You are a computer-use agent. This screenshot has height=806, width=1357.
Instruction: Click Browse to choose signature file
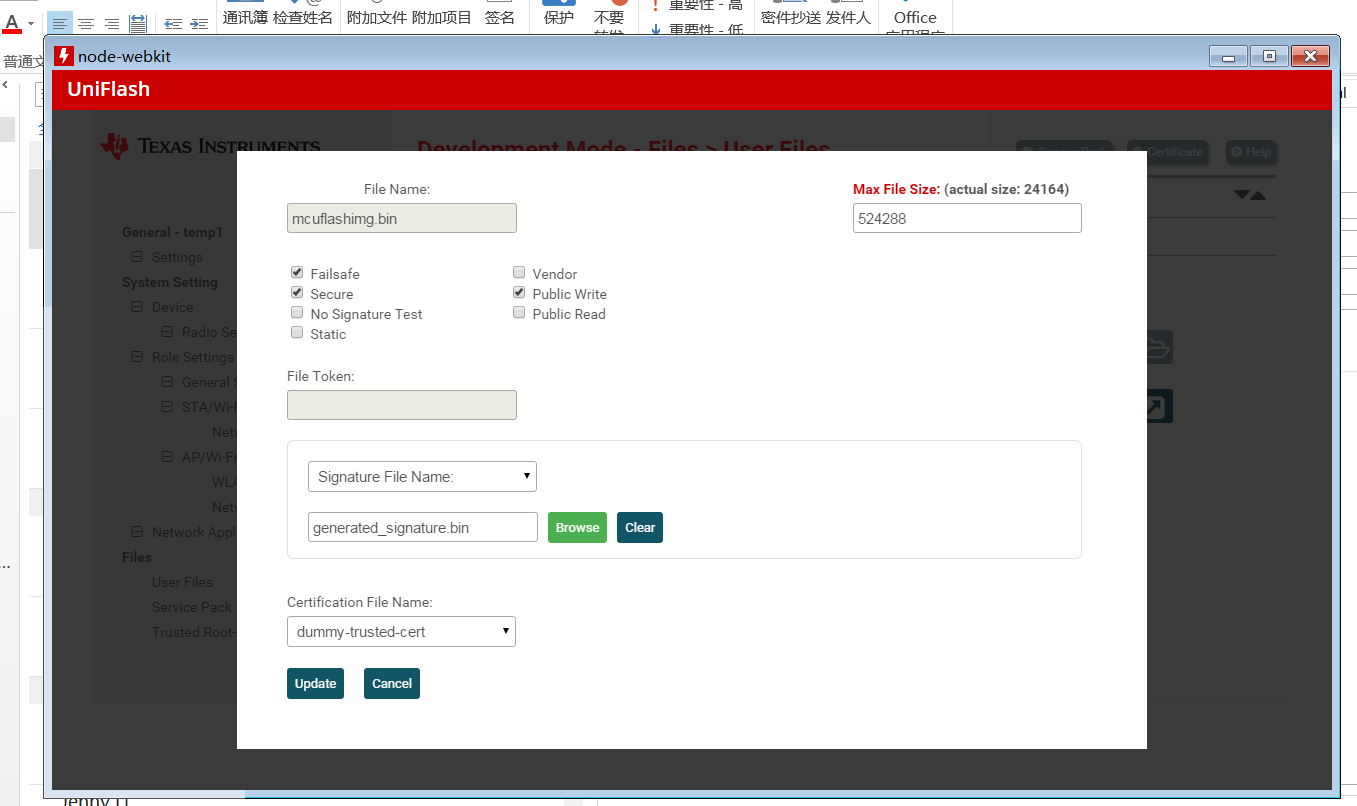[x=577, y=527]
